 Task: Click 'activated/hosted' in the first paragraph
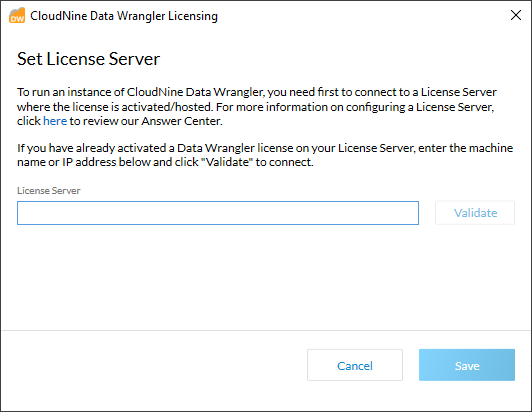(167, 107)
